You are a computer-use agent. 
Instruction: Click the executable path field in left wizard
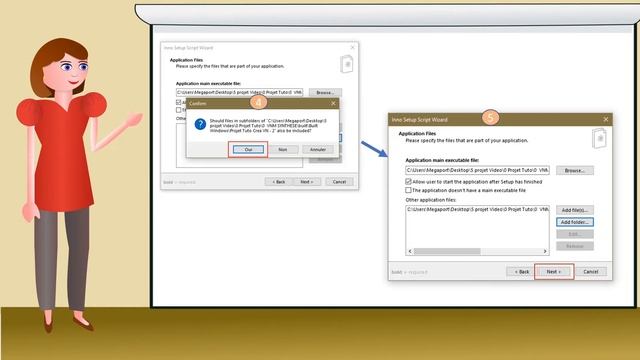(x=239, y=93)
